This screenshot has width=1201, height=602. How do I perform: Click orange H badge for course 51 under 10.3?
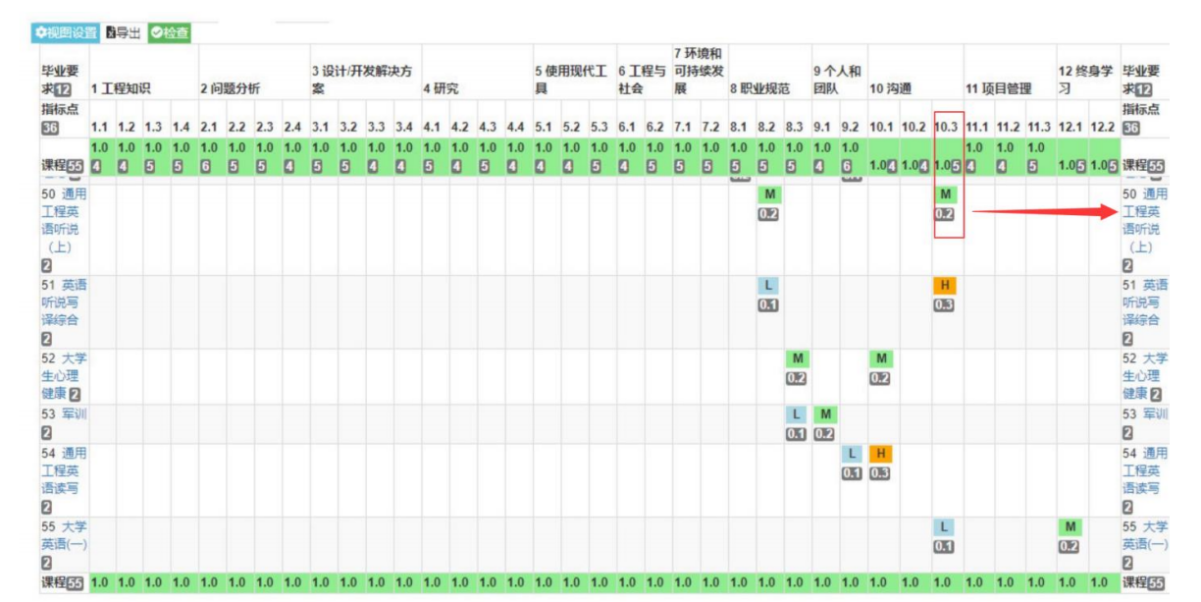coord(945,286)
